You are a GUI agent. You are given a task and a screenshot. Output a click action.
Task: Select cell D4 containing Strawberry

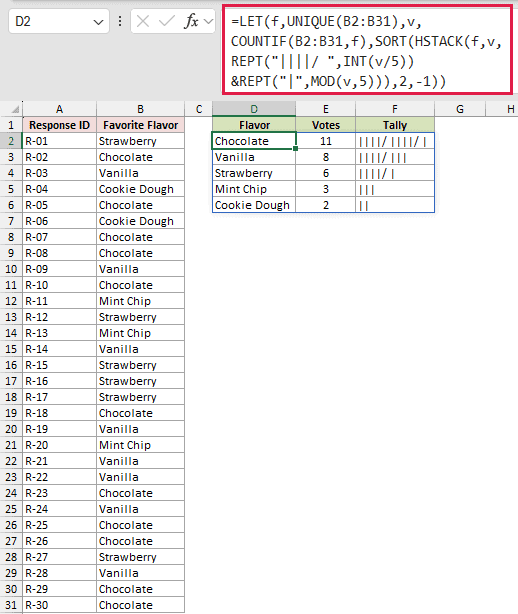pos(254,173)
